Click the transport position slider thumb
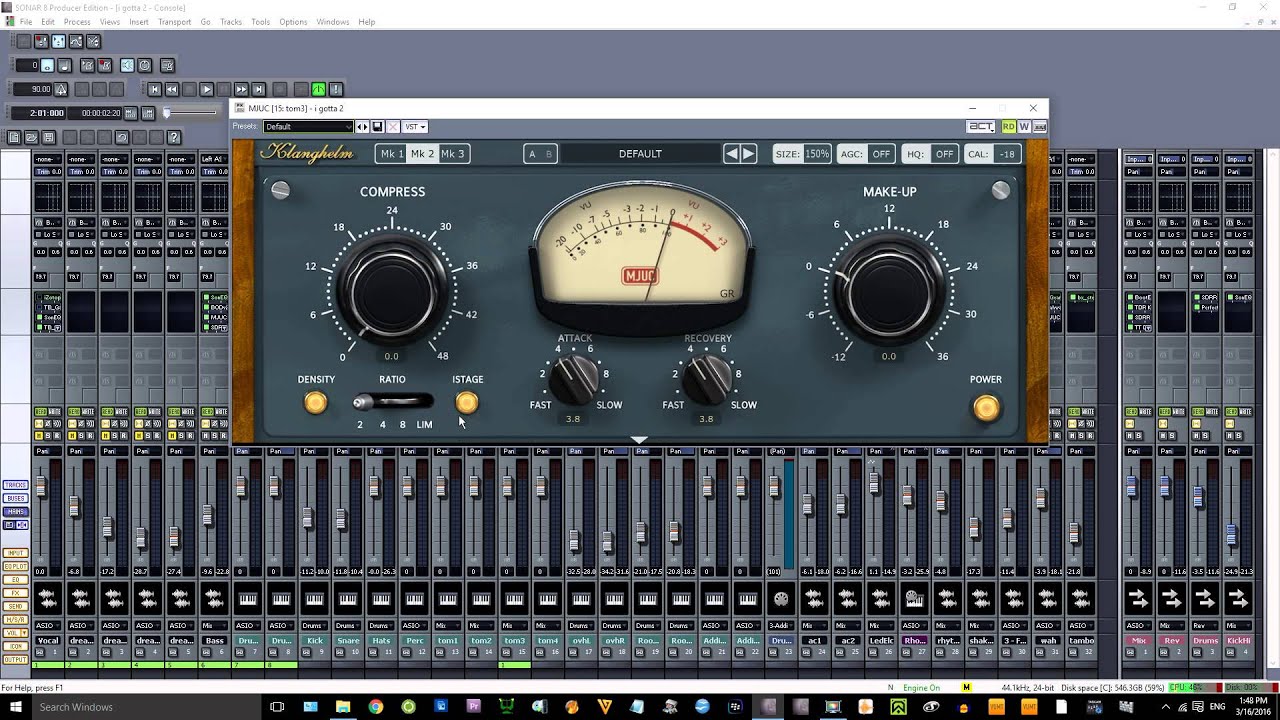Viewport: 1280px width, 720px height. [167, 113]
